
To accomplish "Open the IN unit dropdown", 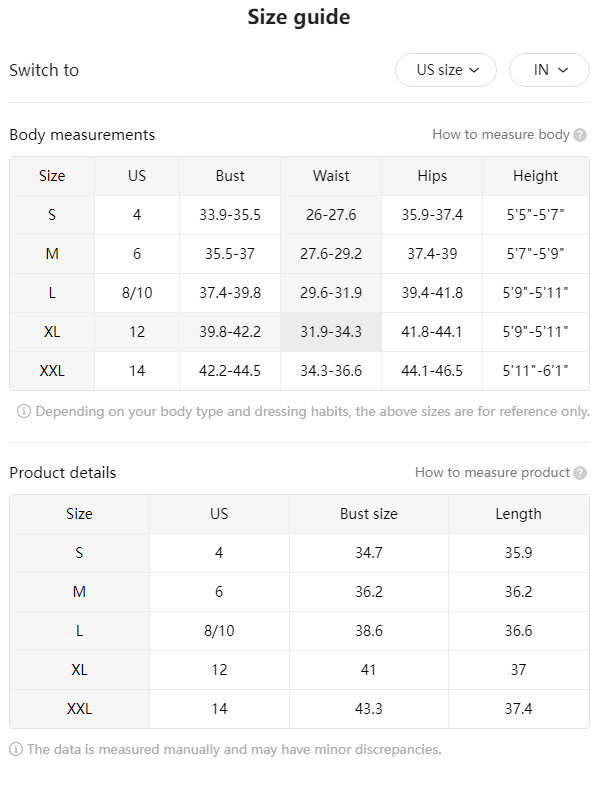I will (x=549, y=70).
